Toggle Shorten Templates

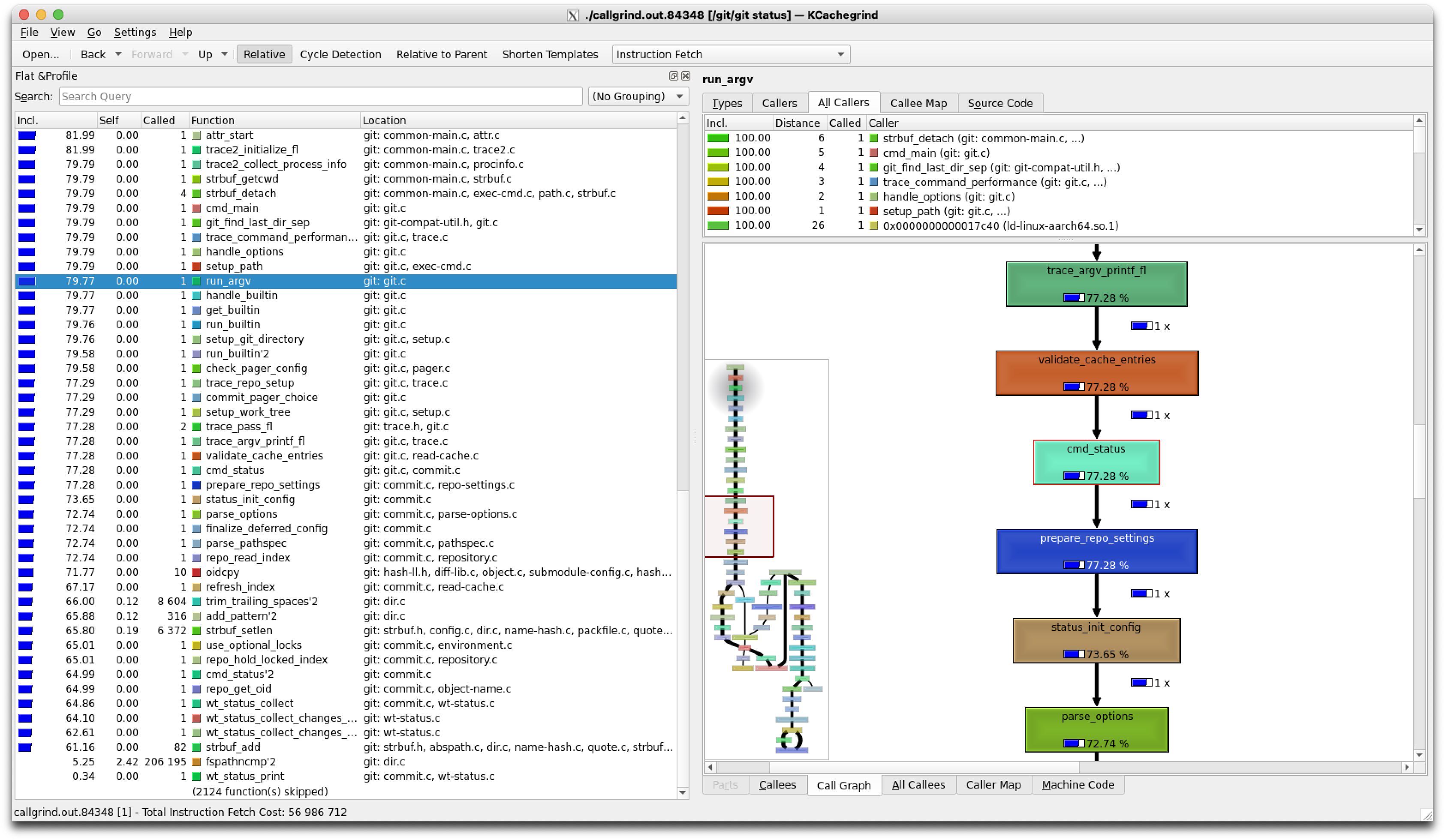click(x=550, y=54)
